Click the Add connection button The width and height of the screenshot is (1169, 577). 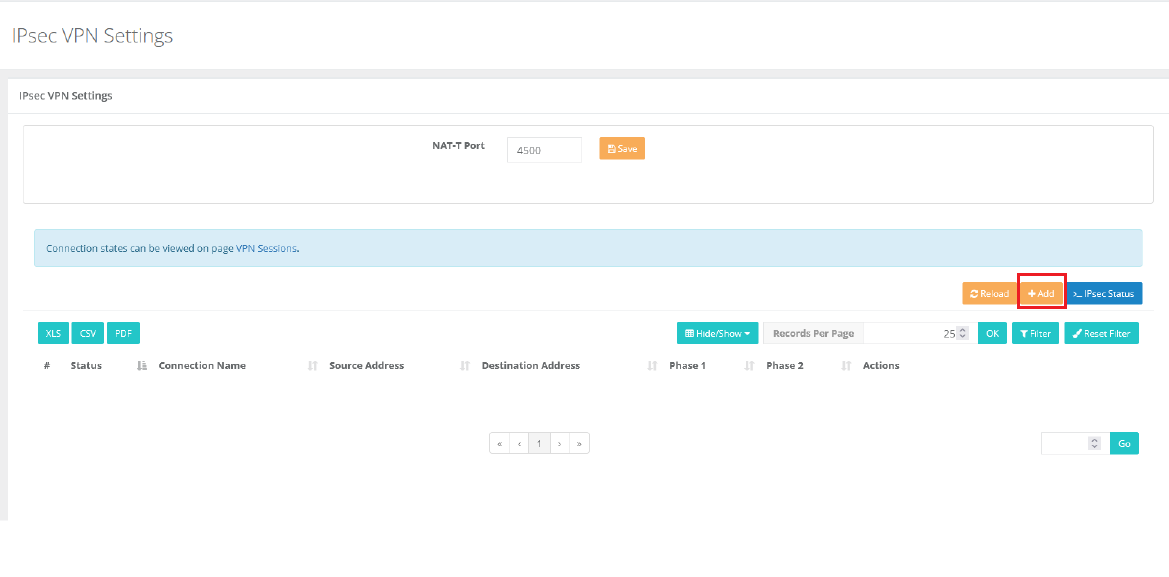(x=1041, y=294)
